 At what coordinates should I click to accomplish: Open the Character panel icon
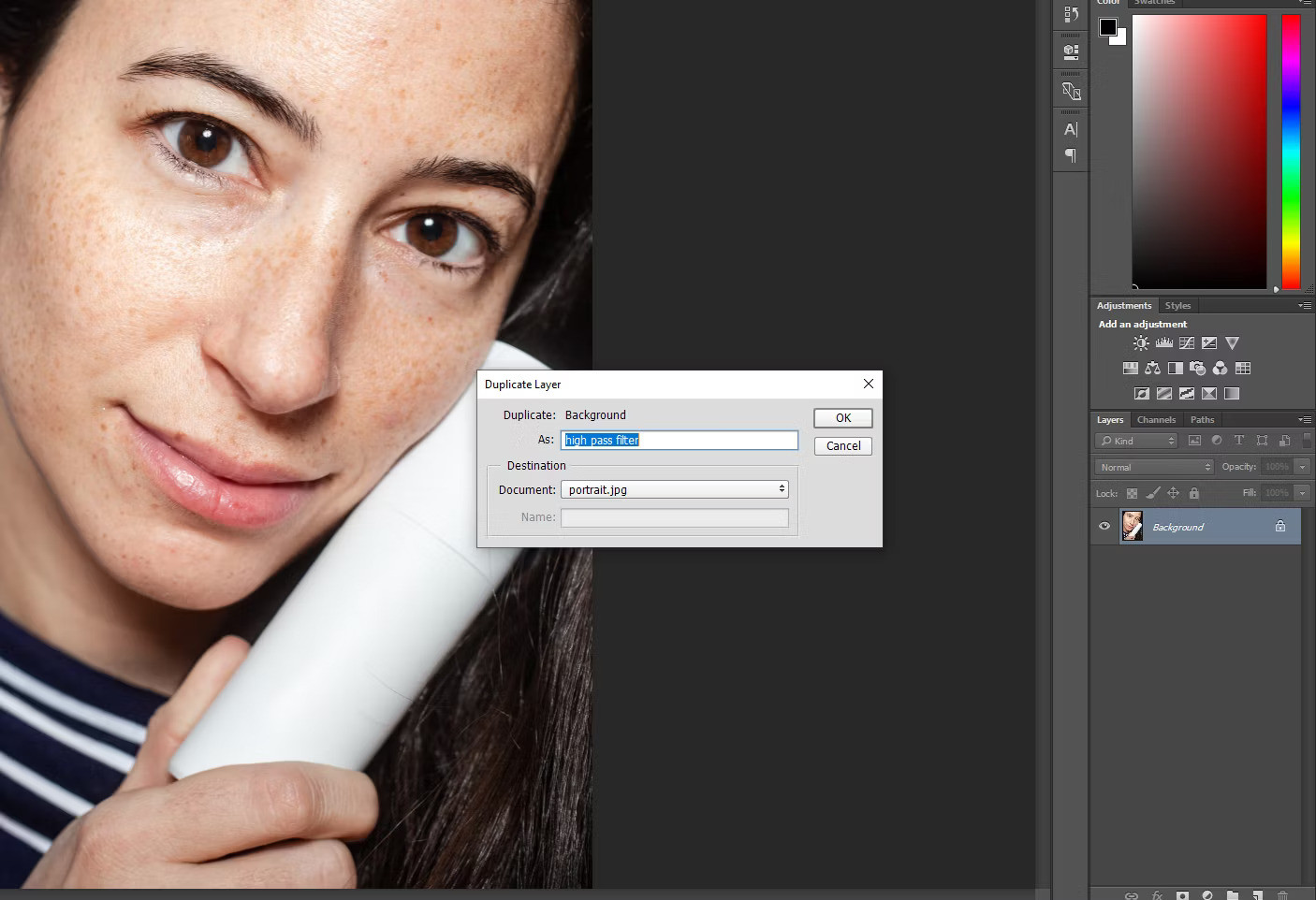1071,129
